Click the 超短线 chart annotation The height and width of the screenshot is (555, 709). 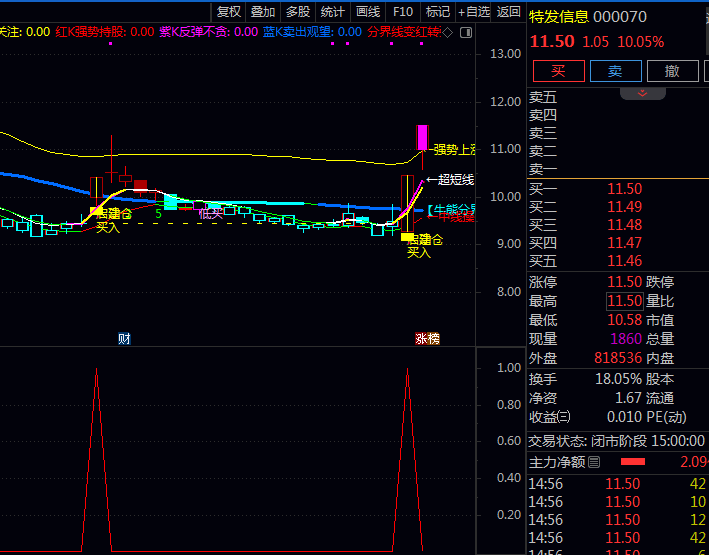pos(450,180)
